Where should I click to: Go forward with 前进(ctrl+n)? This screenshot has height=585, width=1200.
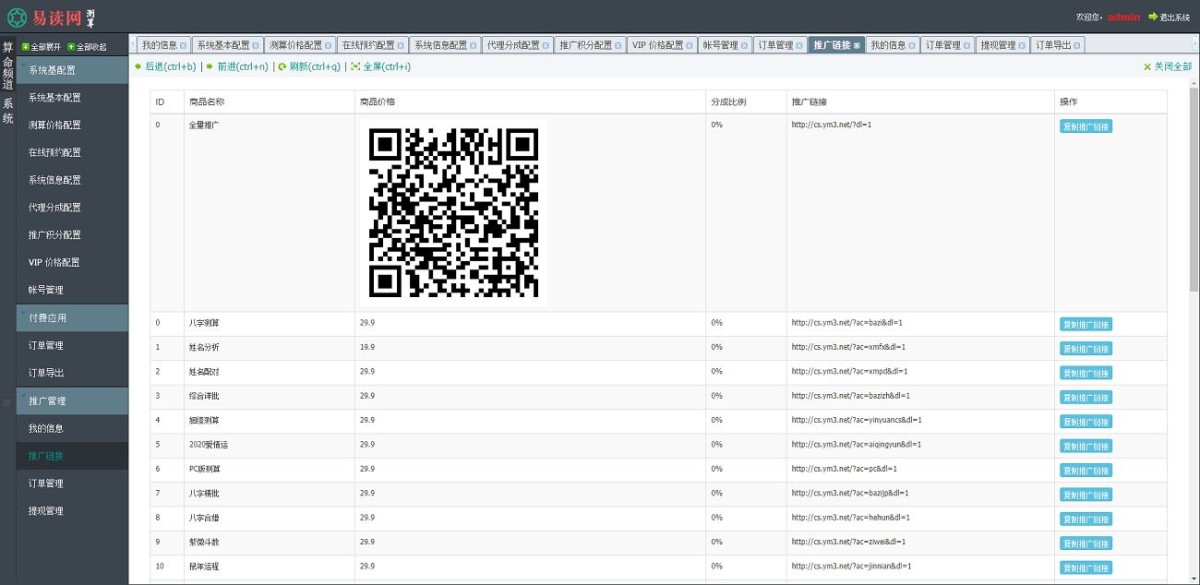click(x=237, y=67)
